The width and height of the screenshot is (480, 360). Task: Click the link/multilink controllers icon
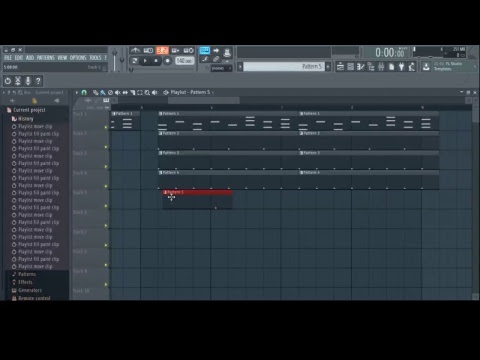coord(216,59)
